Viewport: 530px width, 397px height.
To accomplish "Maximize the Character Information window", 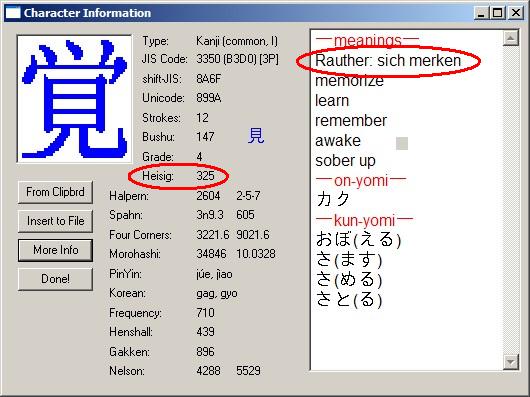I will pos(498,13).
